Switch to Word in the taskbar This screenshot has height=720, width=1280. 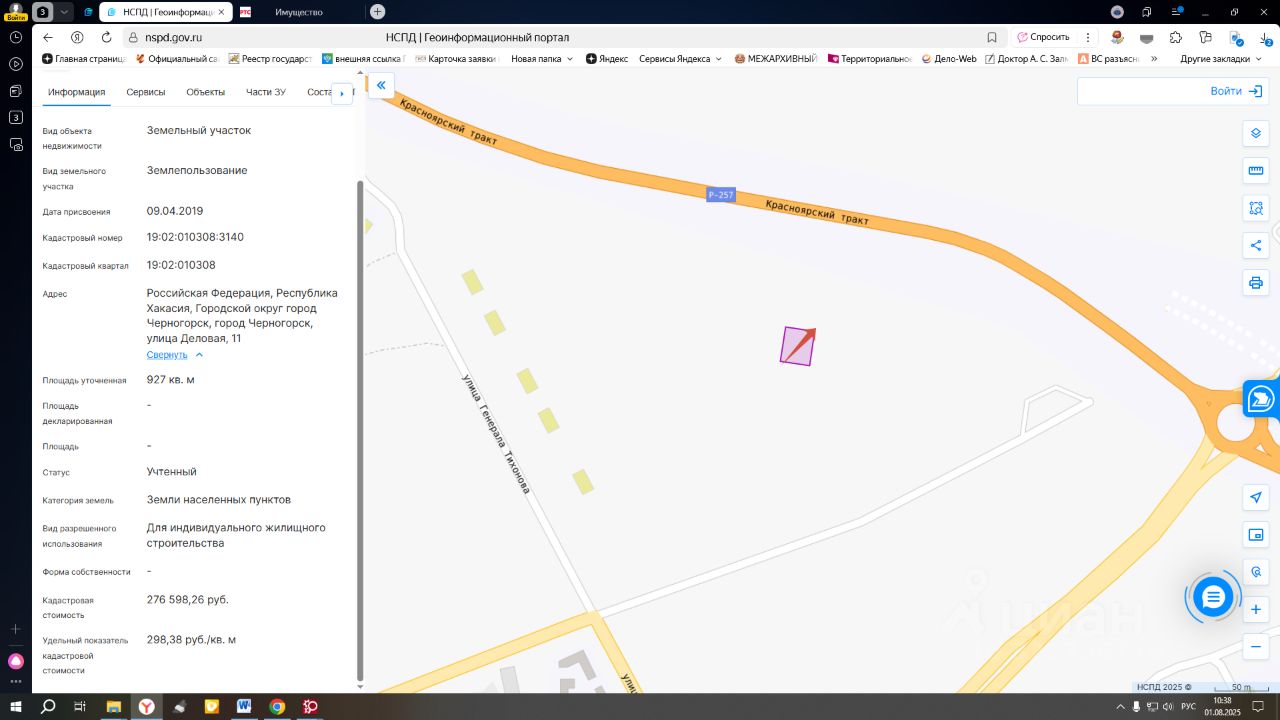click(244, 706)
